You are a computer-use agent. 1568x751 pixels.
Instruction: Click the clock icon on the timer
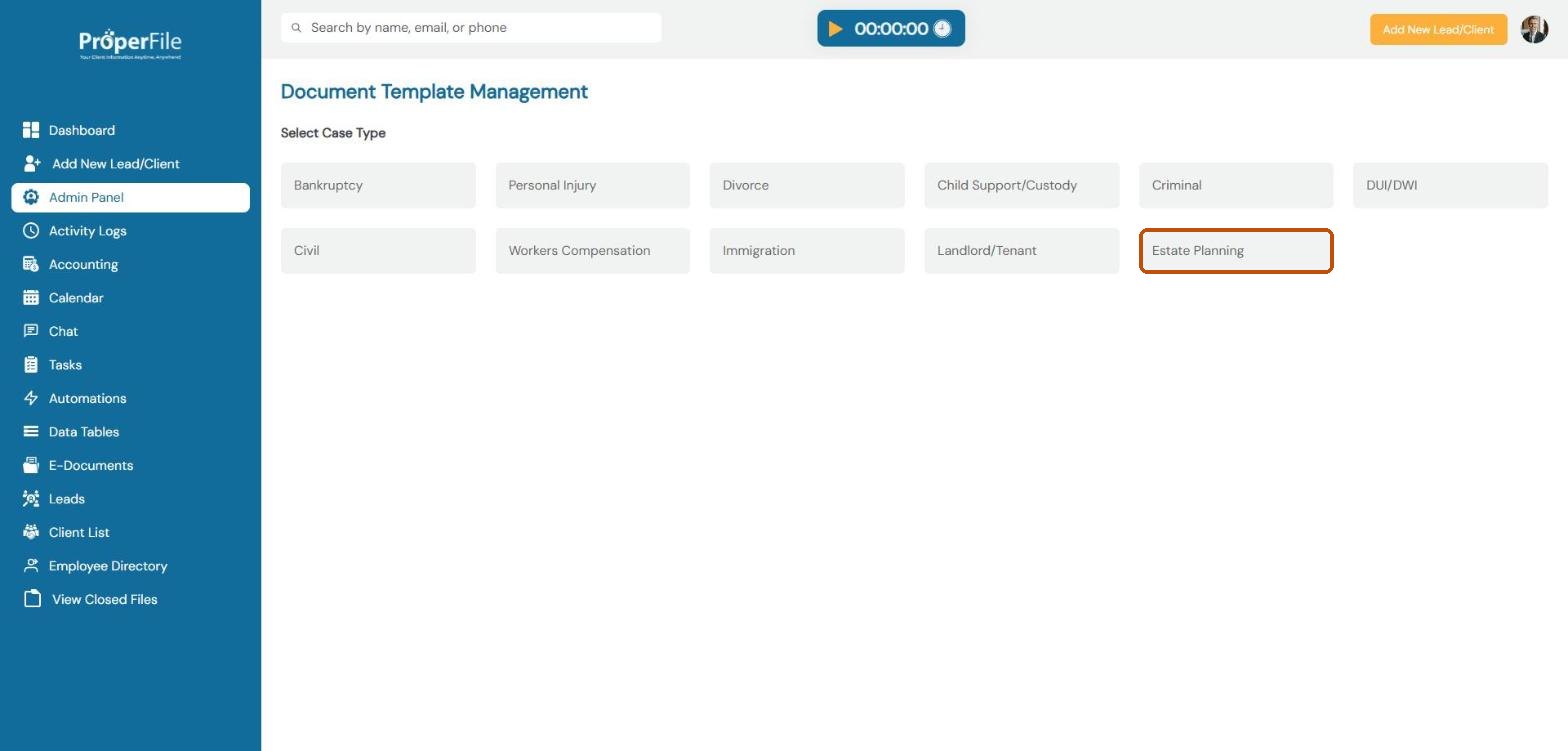pos(942,28)
